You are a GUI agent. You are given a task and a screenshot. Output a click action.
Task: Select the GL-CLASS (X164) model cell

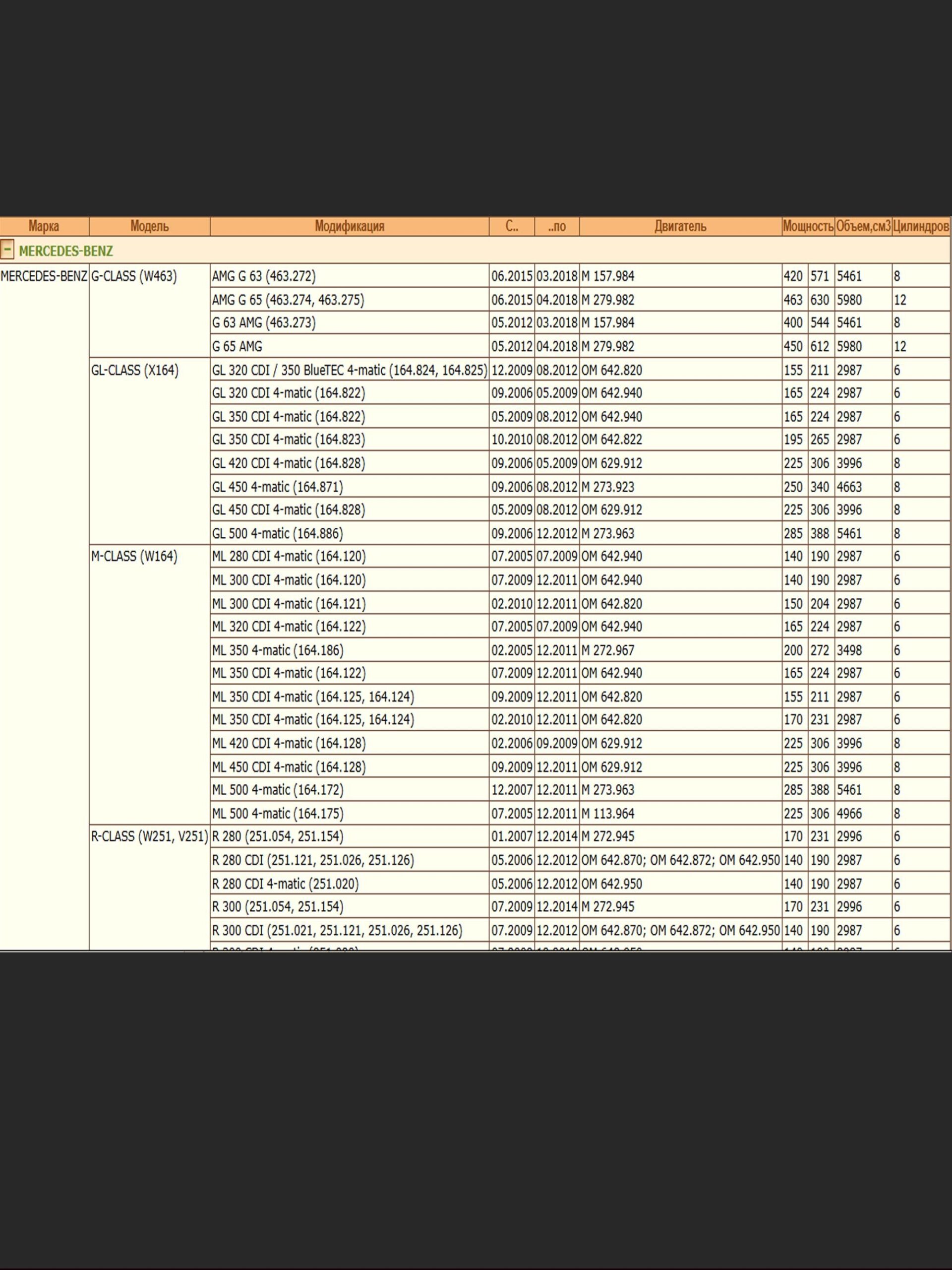click(135, 370)
